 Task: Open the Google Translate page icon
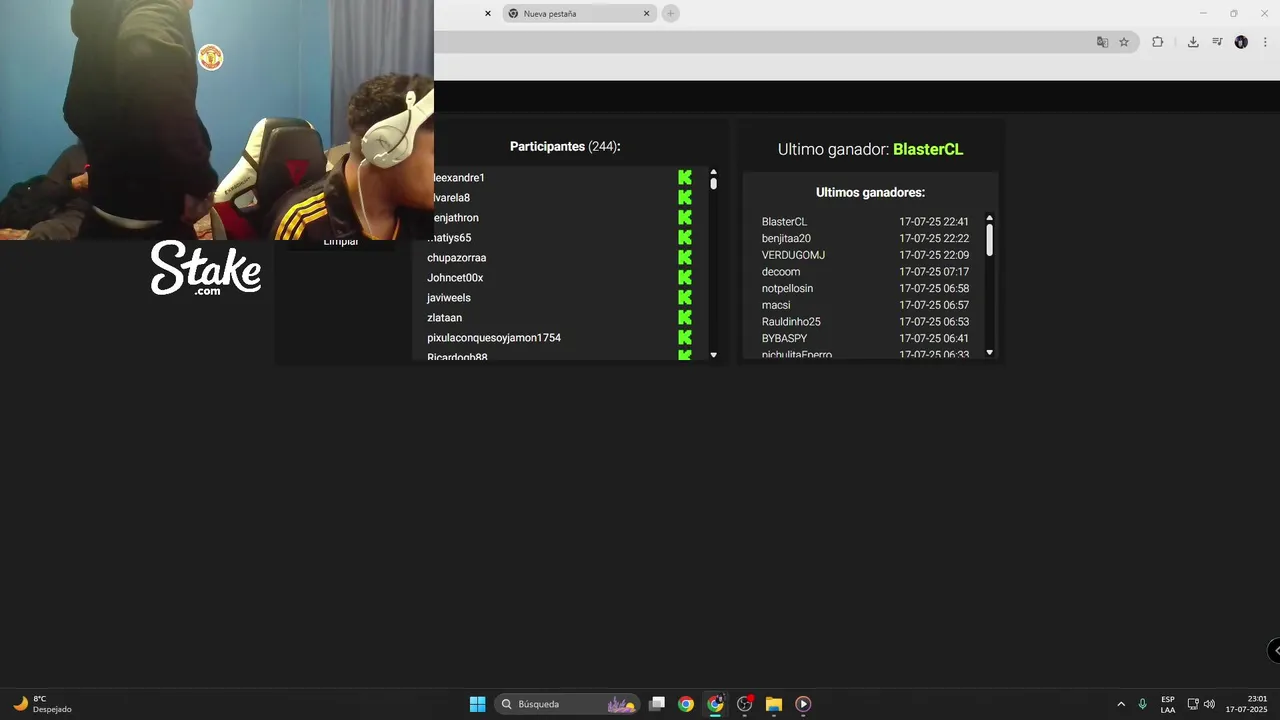click(x=1102, y=42)
